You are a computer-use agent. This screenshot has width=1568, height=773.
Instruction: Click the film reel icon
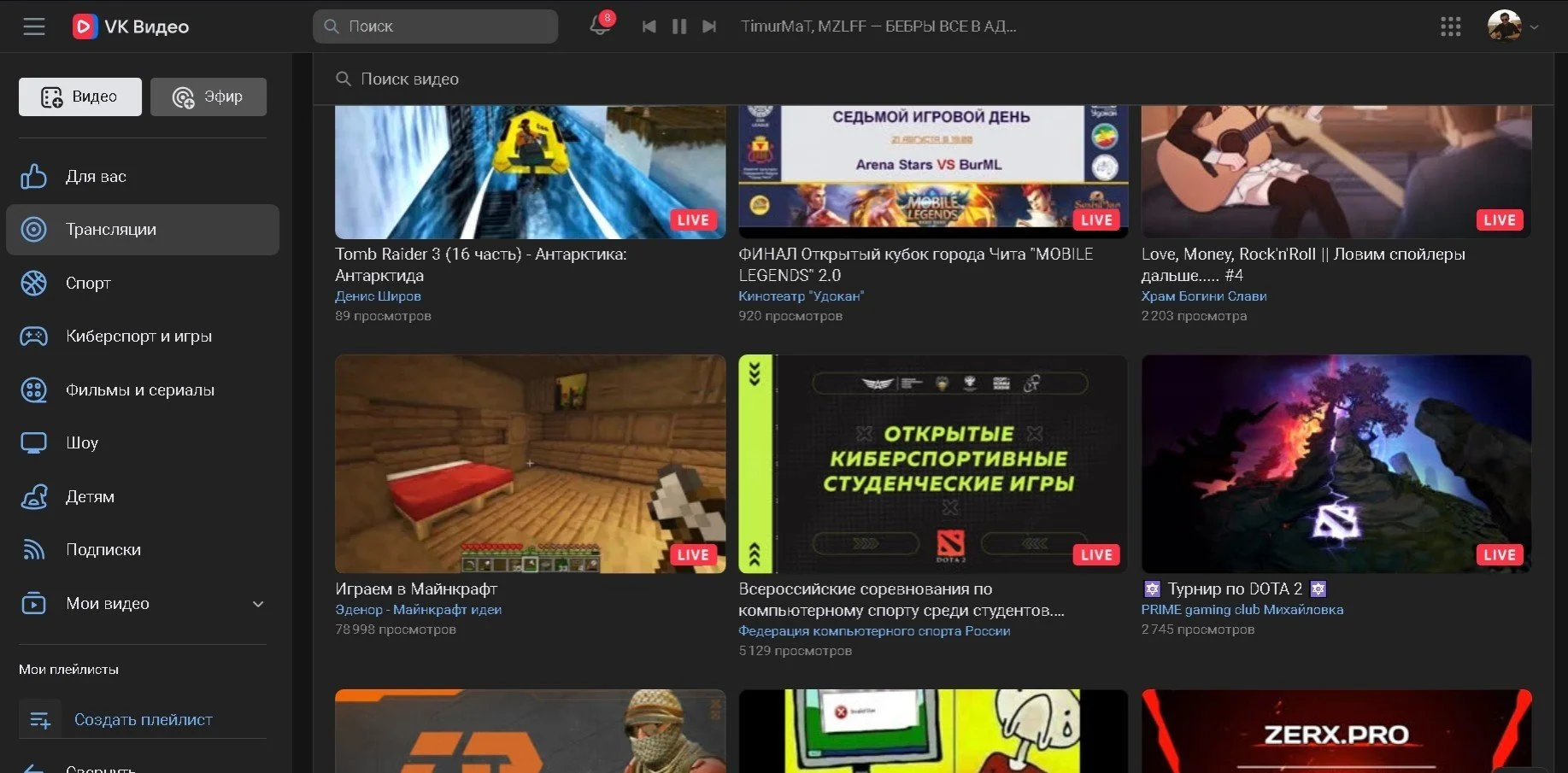pyautogui.click(x=33, y=389)
